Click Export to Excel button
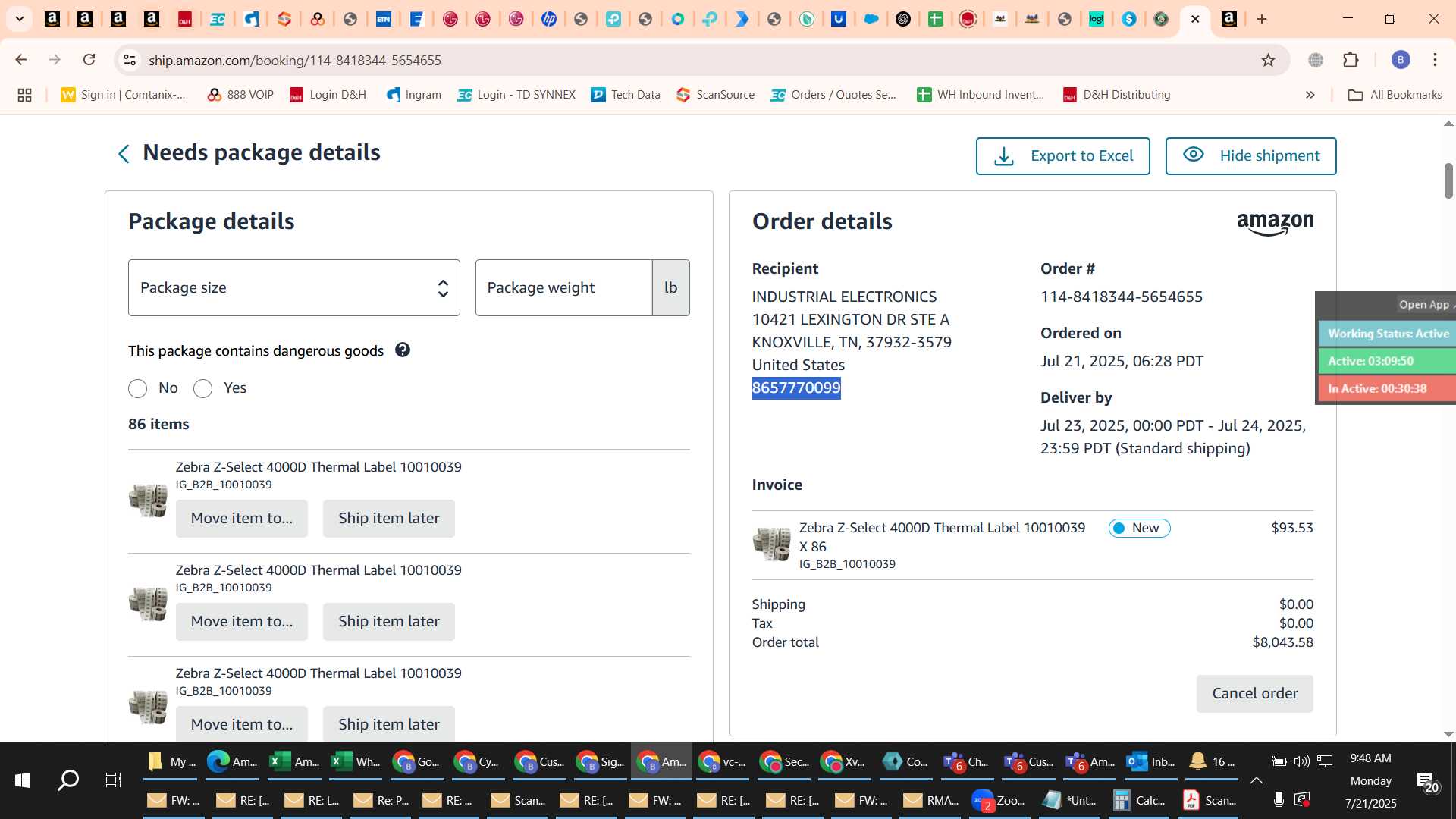The height and width of the screenshot is (819, 1456). click(x=1062, y=156)
